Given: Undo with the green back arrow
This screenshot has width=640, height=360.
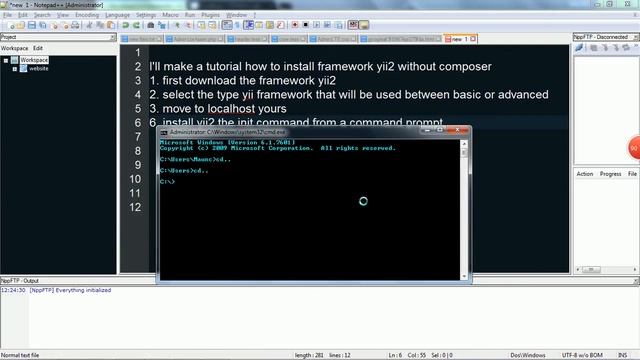Looking at the screenshot, I should (x=125, y=25).
